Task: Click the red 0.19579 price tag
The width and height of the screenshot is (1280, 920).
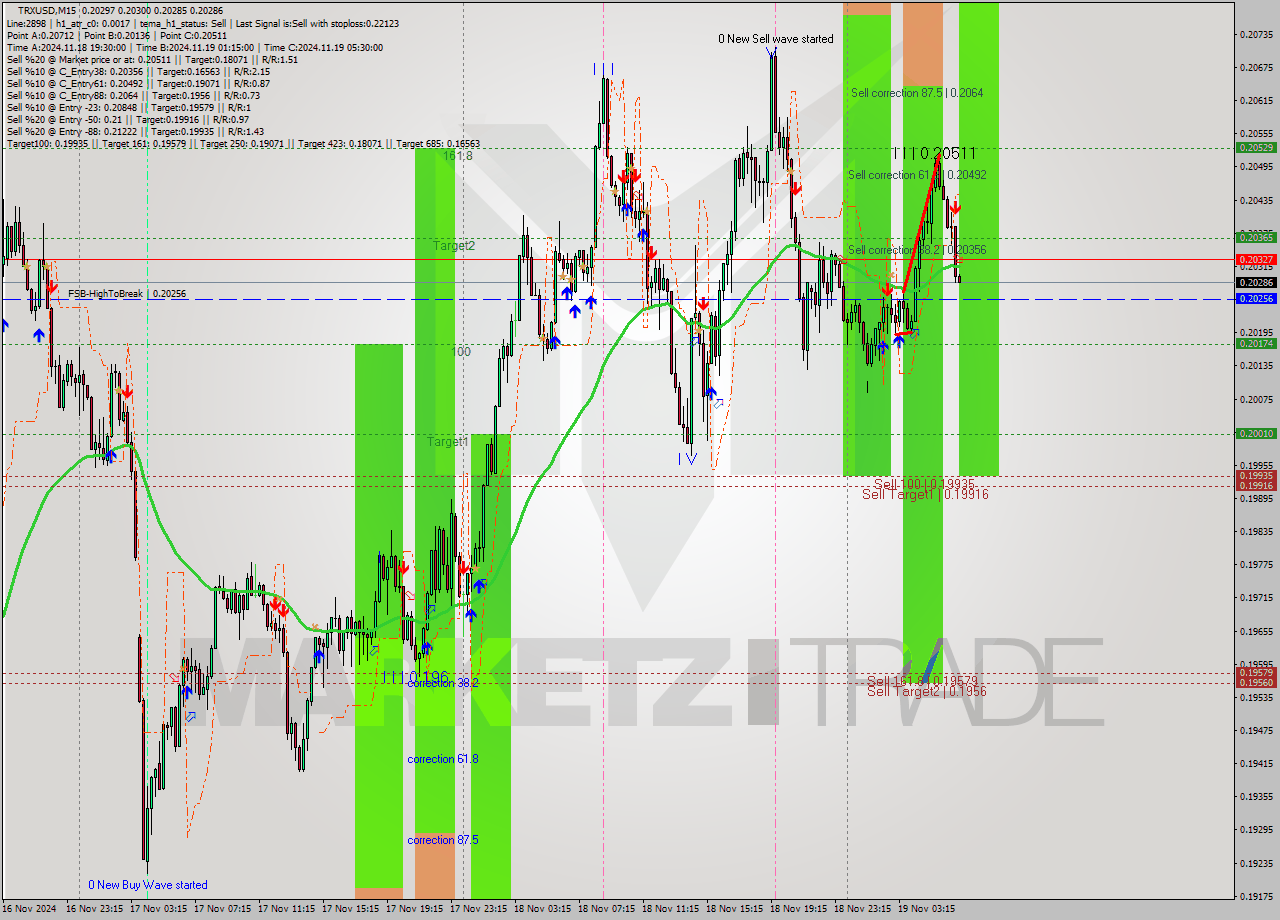Action: [1256, 672]
